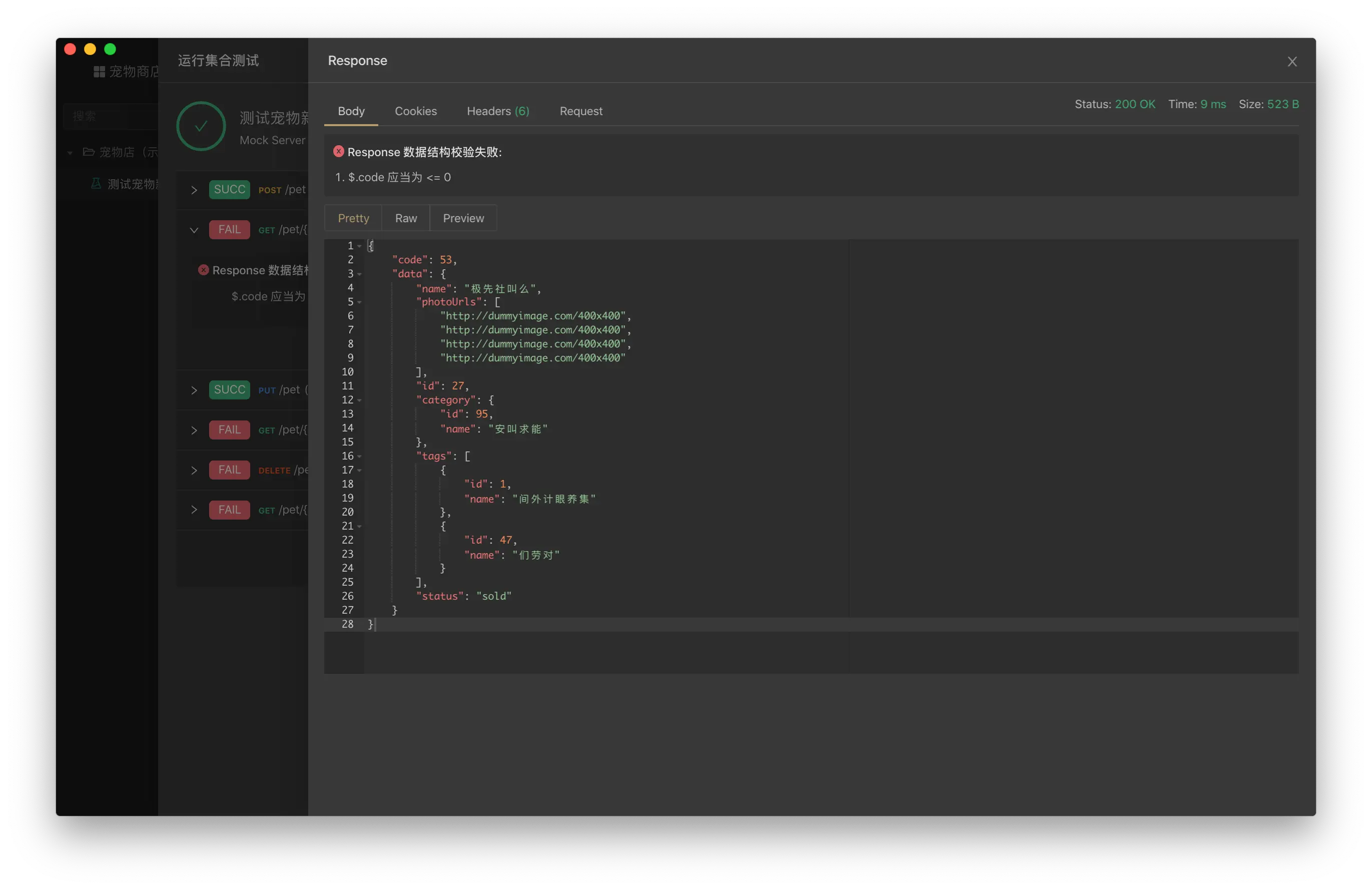
Task: Click the error icon in FAIL details
Action: pos(203,270)
